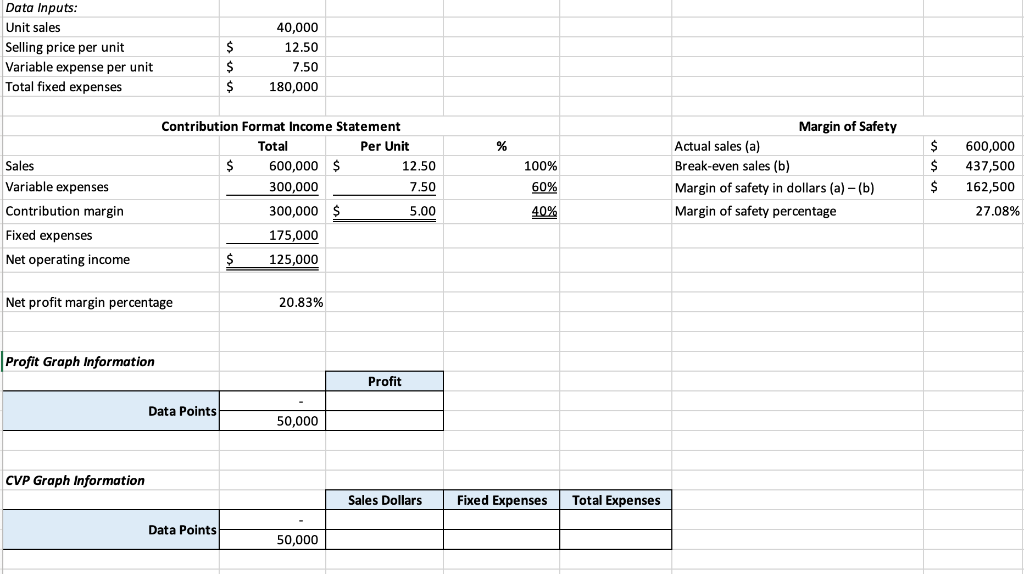Image resolution: width=1024 pixels, height=574 pixels.
Task: Select the Total Expenses column header
Action: point(616,500)
